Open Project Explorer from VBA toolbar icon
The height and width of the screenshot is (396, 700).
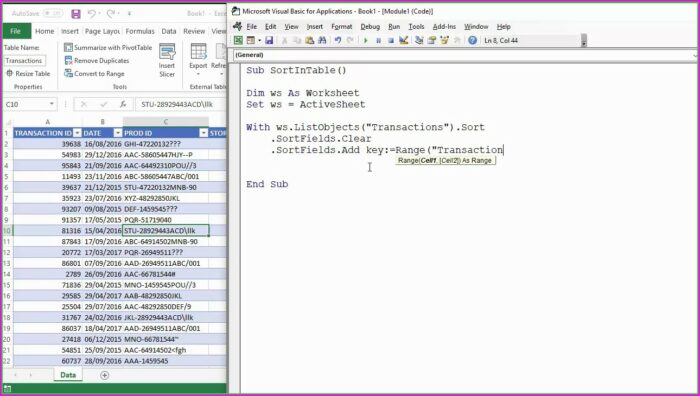419,41
